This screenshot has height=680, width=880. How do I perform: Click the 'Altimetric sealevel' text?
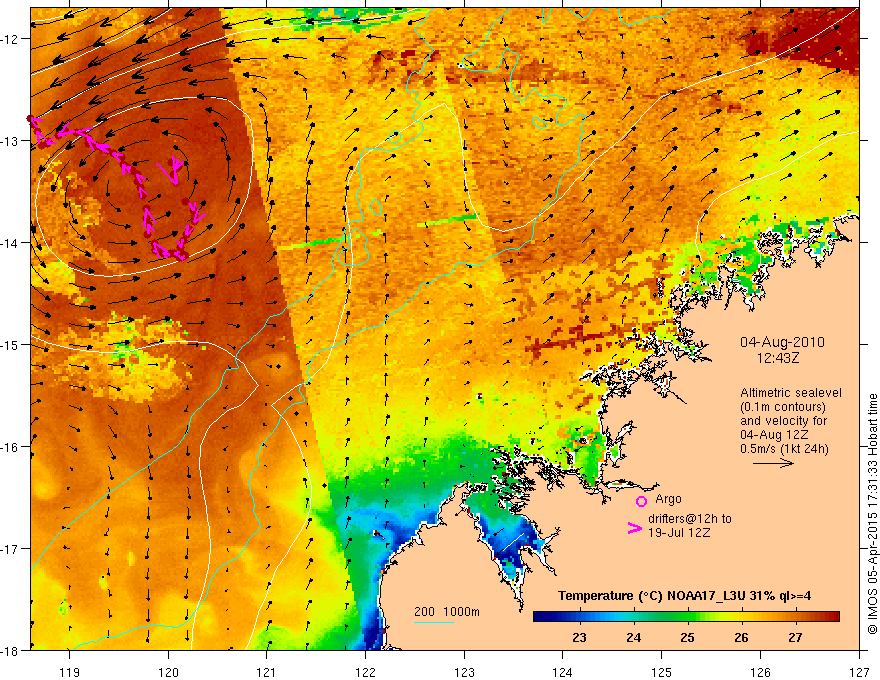(x=791, y=393)
